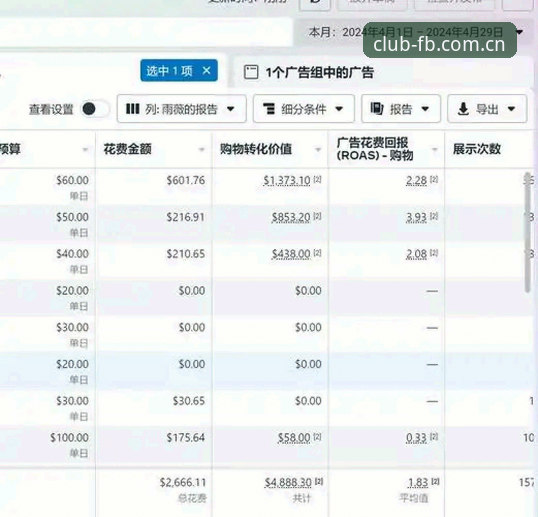Sort by the 花费金额 column header
The height and width of the screenshot is (517, 538).
[128, 149]
